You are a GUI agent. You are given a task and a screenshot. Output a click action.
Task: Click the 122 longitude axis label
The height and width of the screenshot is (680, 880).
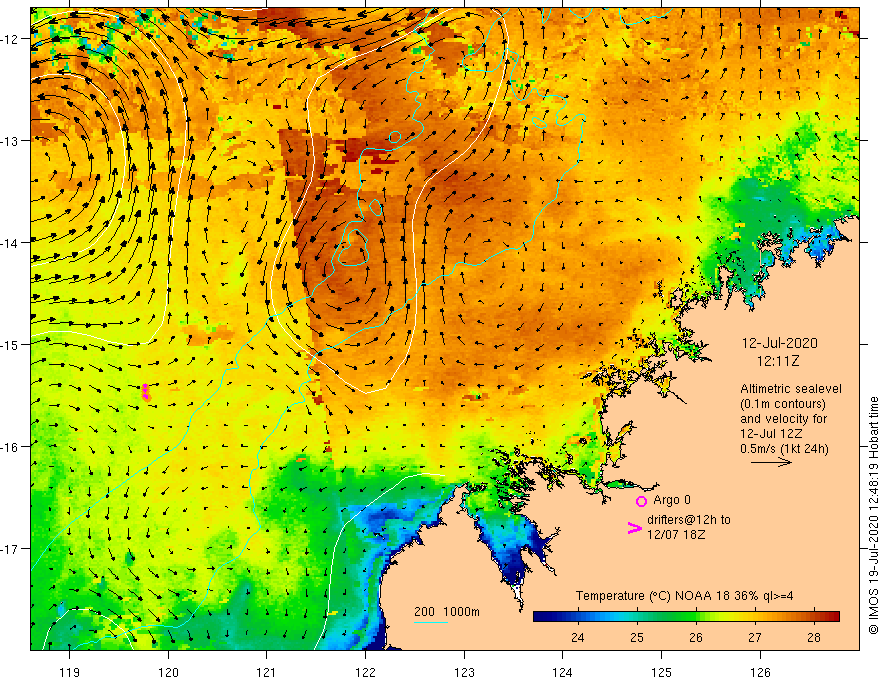365,672
